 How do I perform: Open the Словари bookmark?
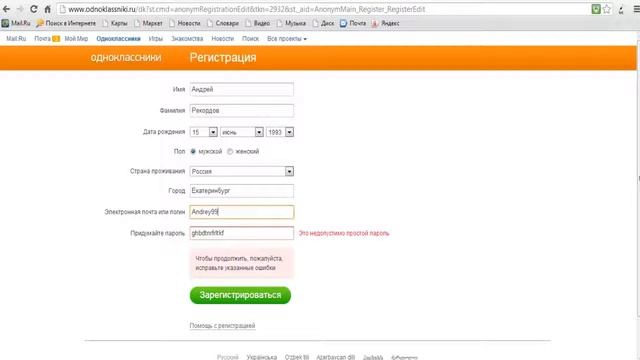coord(223,23)
